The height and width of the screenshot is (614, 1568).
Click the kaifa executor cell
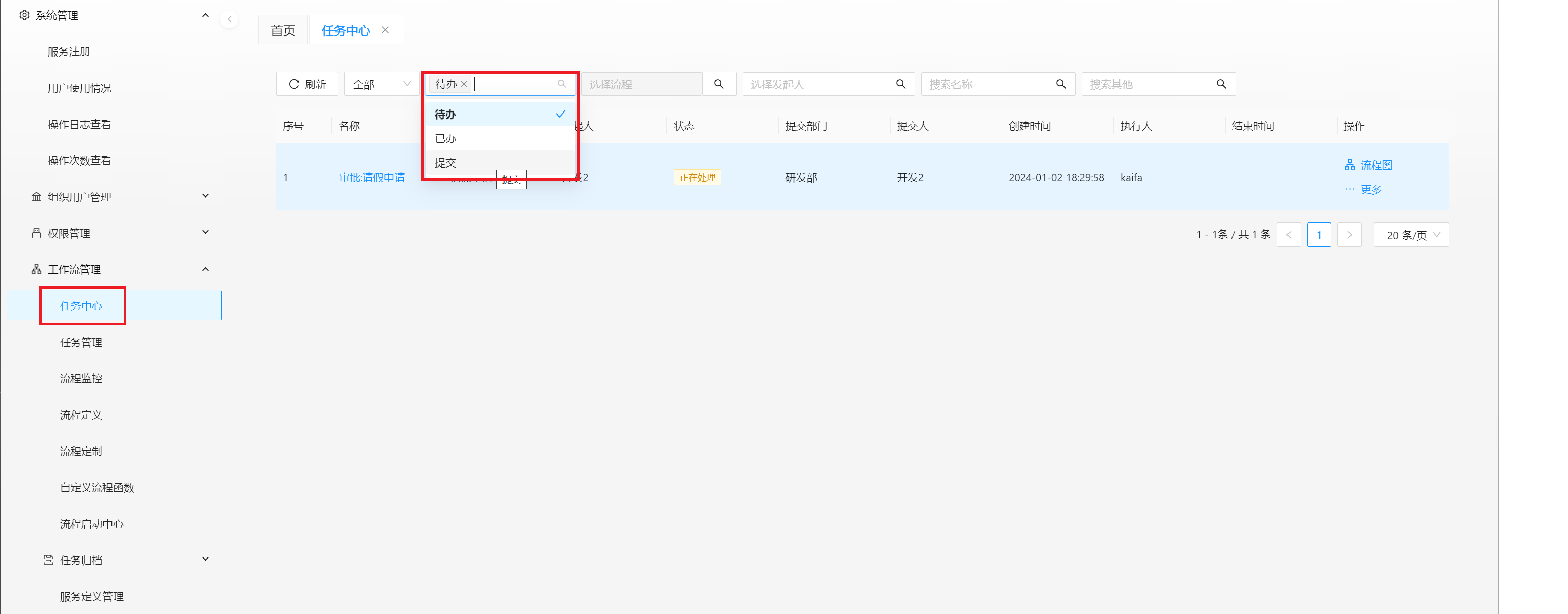click(x=1131, y=177)
